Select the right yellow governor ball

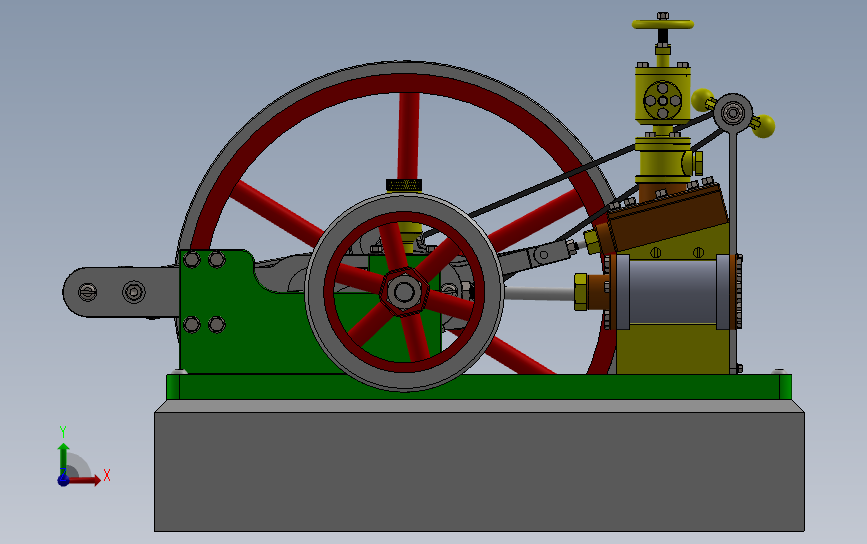[764, 126]
